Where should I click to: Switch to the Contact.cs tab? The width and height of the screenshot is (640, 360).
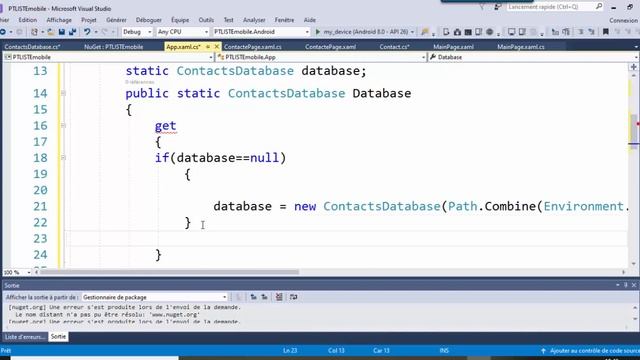[394, 47]
